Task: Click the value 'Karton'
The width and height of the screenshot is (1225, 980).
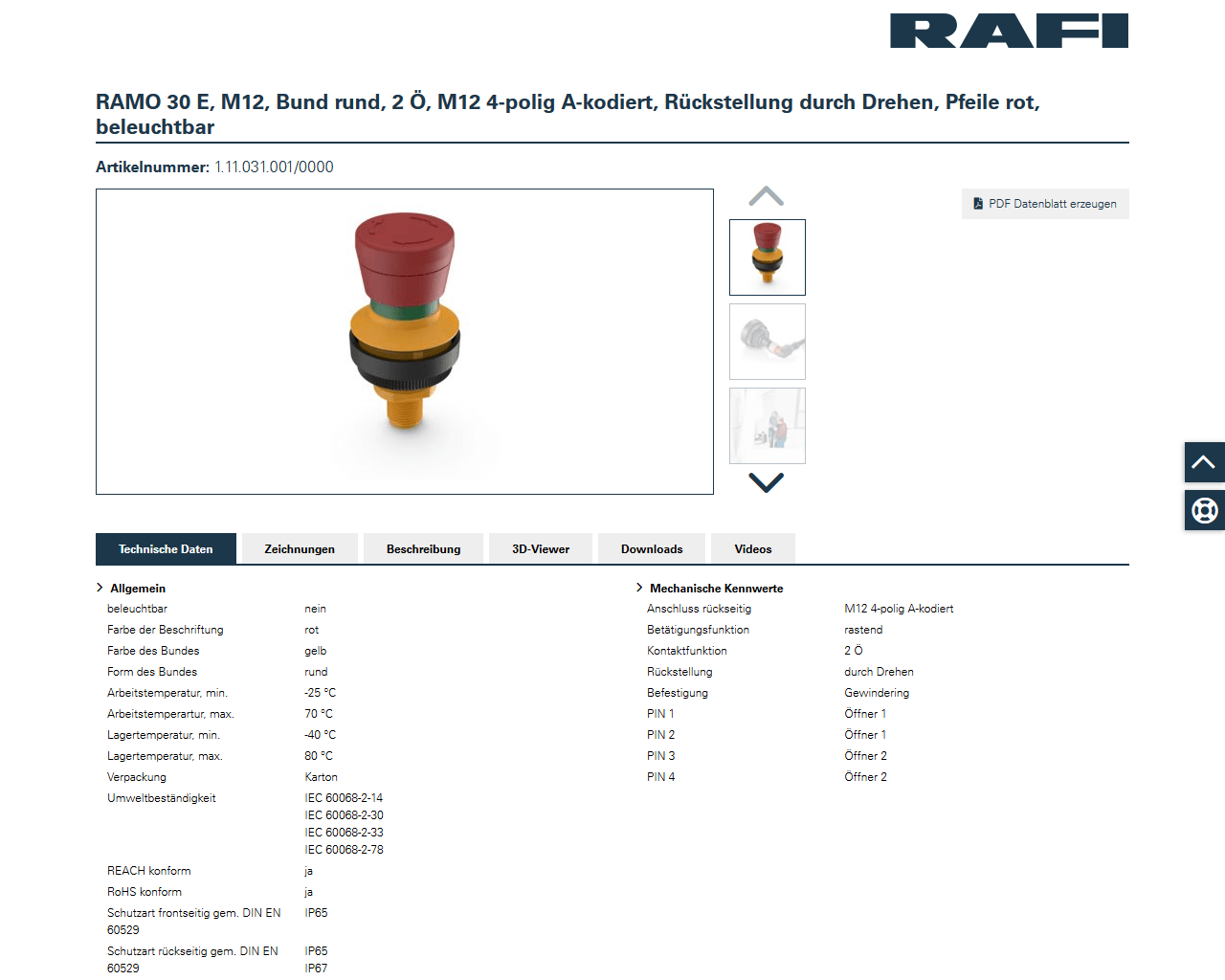Action: click(x=322, y=777)
